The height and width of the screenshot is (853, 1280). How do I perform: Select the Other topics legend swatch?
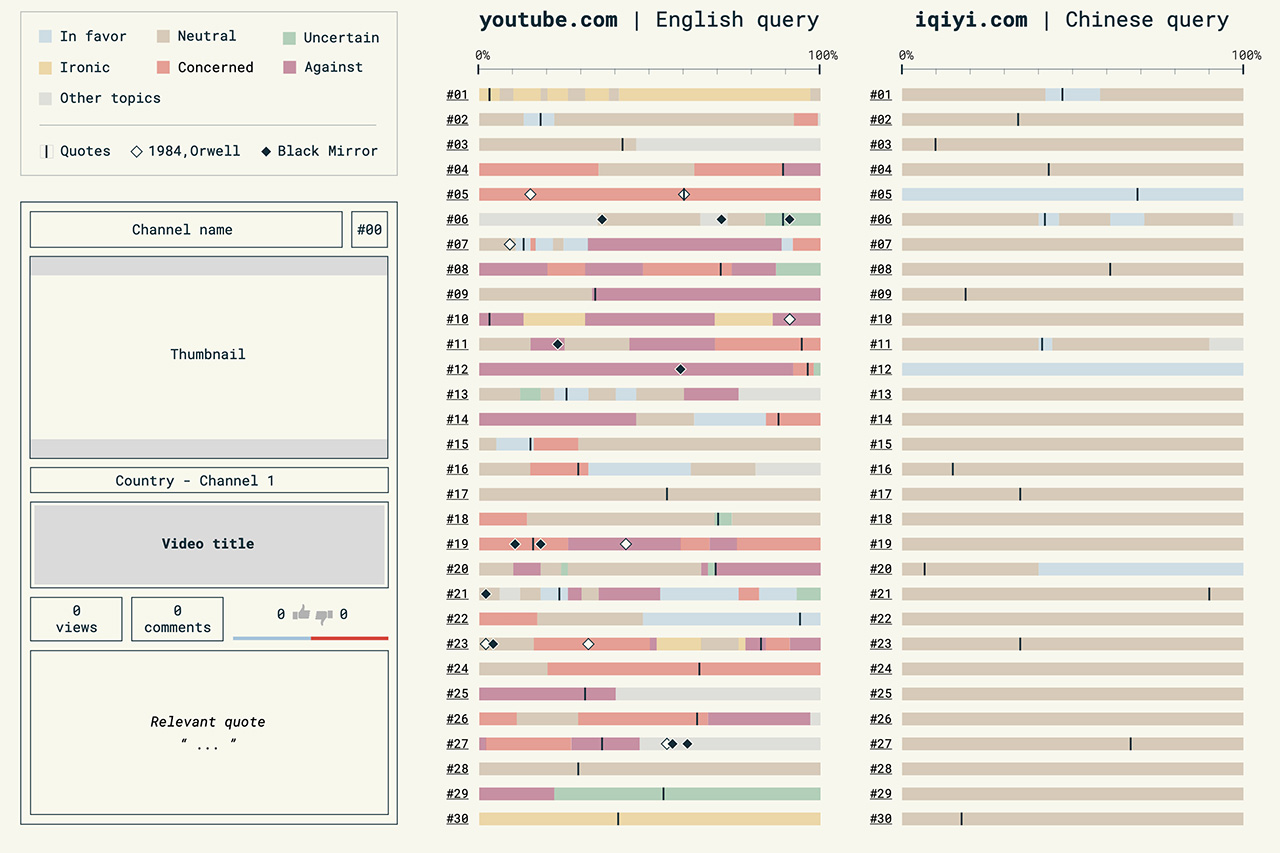click(46, 98)
